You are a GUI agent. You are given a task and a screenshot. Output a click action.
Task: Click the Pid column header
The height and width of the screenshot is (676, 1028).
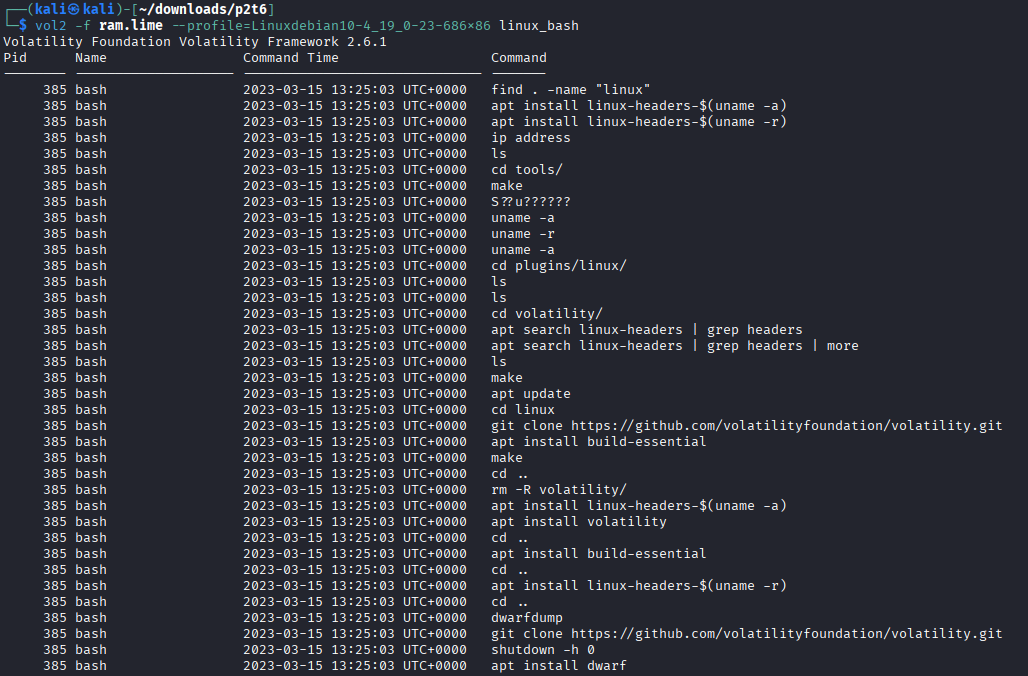coord(15,58)
